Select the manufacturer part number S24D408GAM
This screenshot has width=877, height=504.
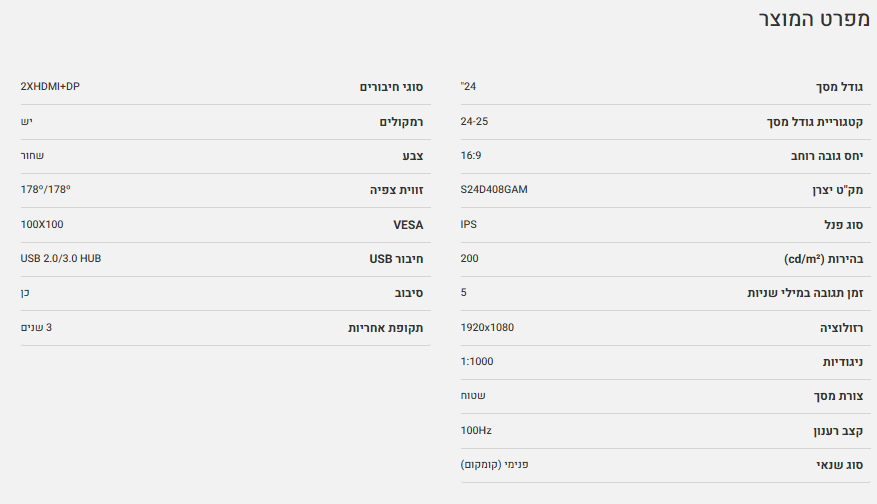494,190
